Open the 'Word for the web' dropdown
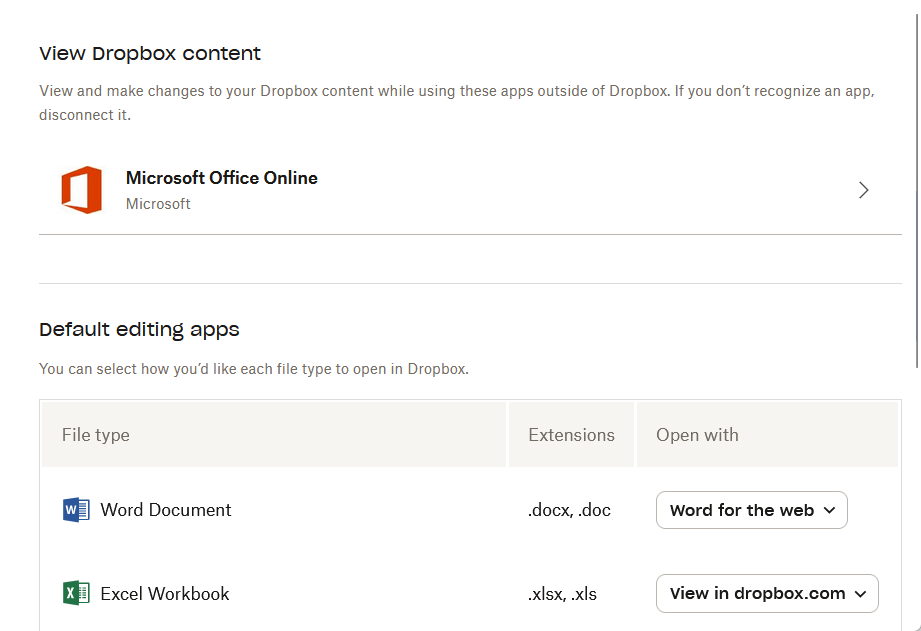Viewport: 921px width, 631px height. 751,510
